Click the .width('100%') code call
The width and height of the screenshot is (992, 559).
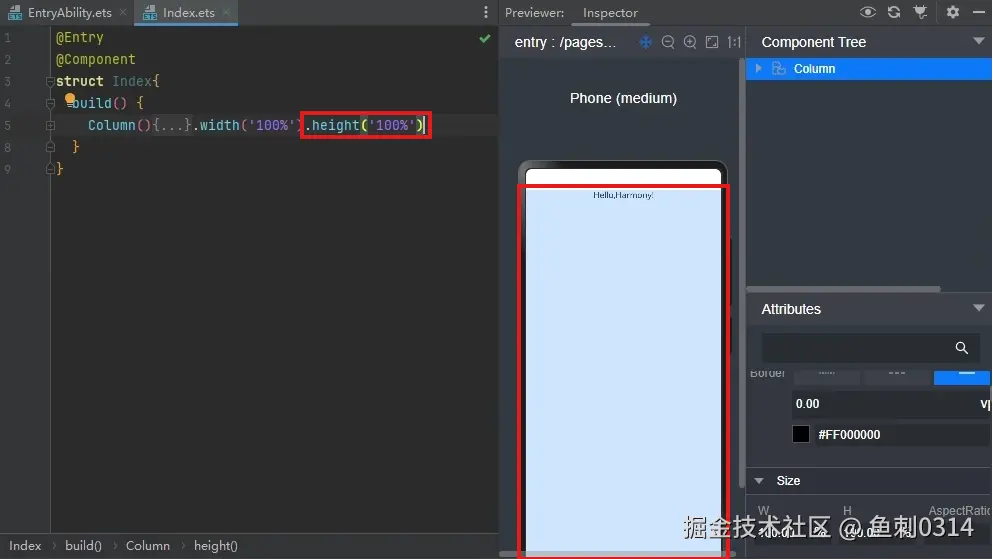[247, 125]
